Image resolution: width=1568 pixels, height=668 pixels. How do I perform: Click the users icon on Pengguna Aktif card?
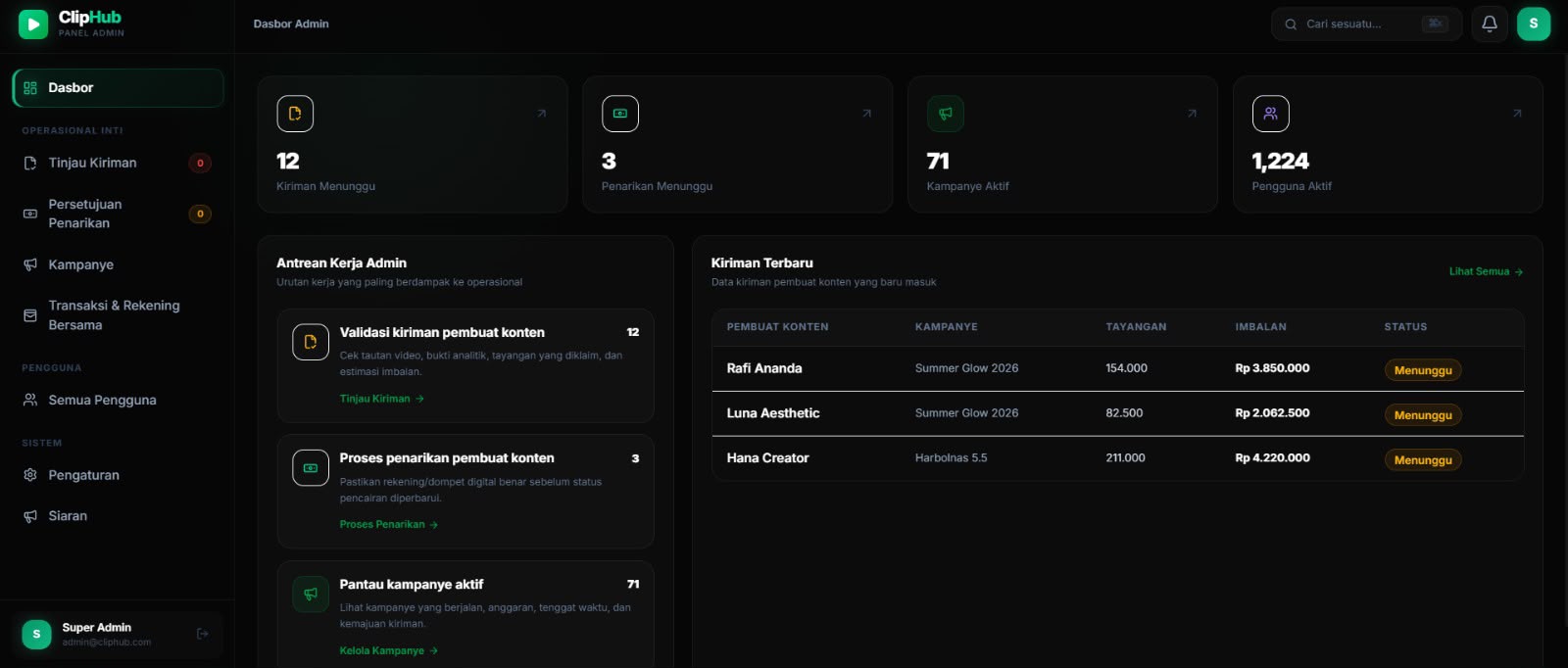(1271, 114)
